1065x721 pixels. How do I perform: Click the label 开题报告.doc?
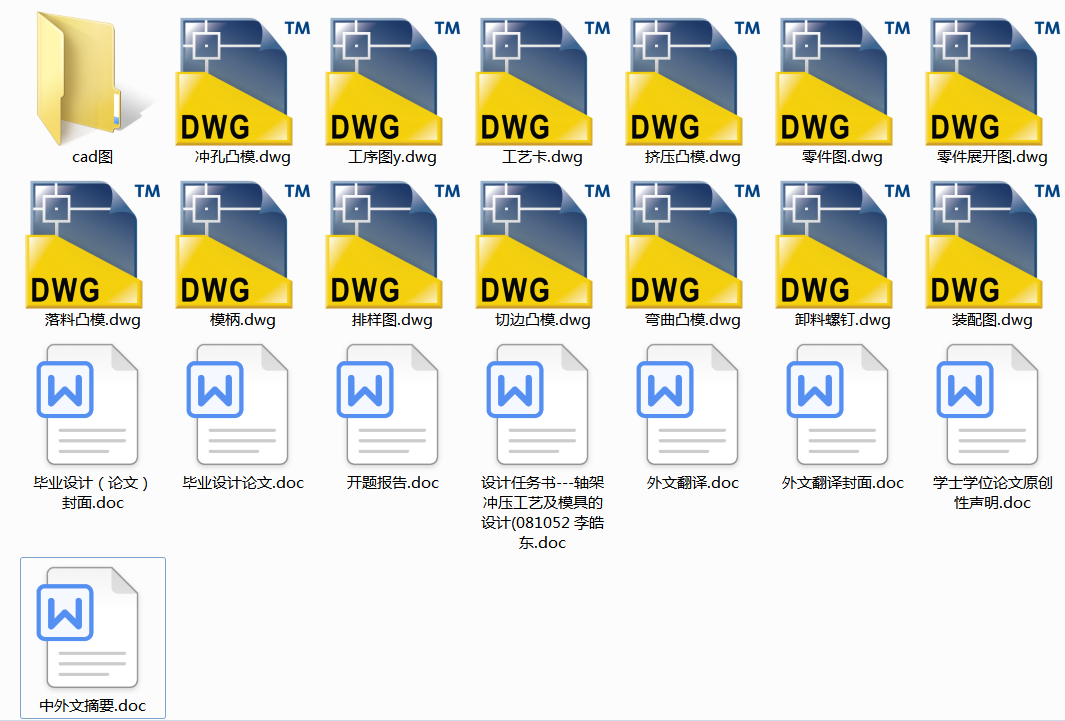(x=393, y=483)
